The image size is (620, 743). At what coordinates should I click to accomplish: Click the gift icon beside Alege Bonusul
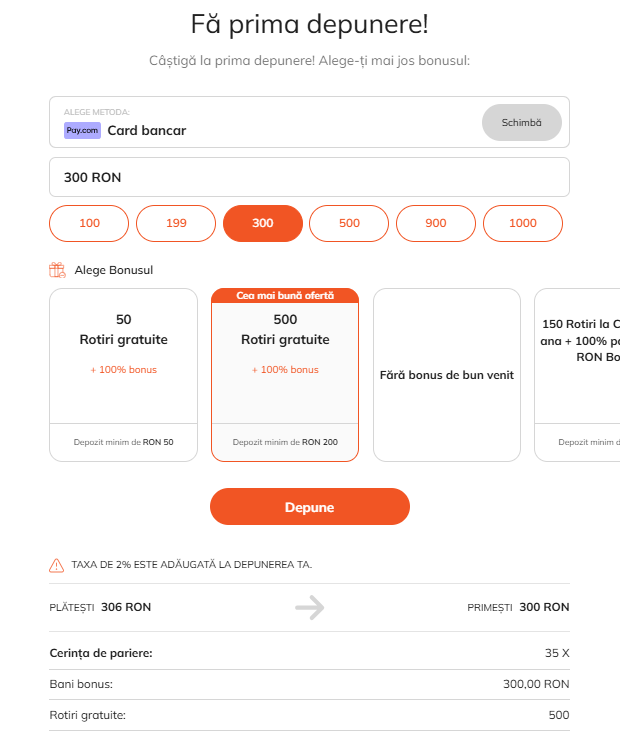(57, 270)
